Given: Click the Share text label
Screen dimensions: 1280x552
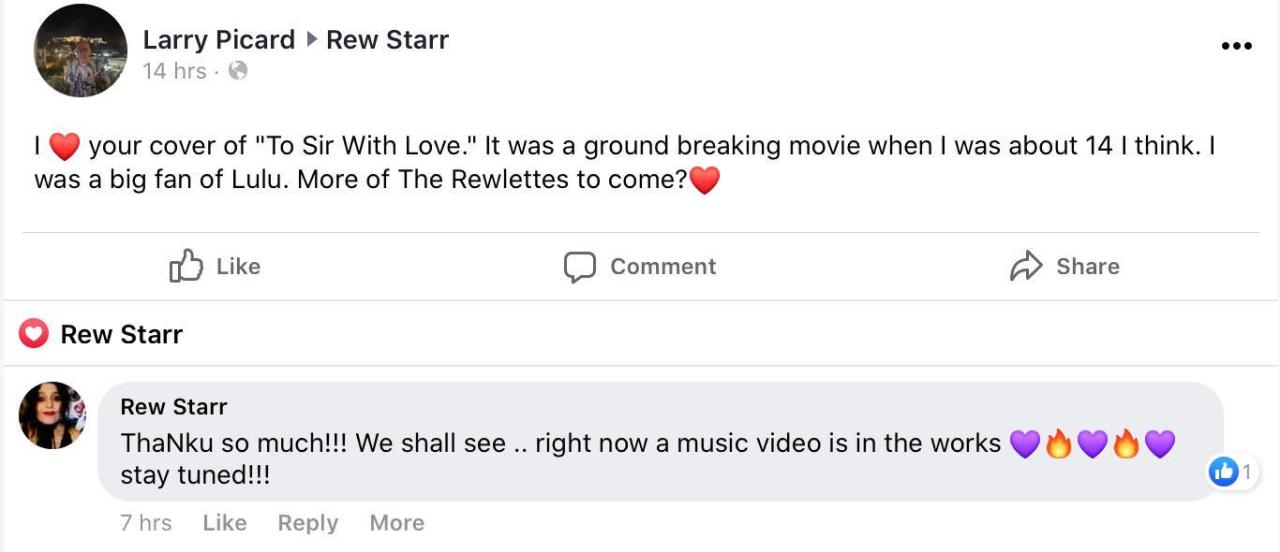Looking at the screenshot, I should [x=1088, y=266].
